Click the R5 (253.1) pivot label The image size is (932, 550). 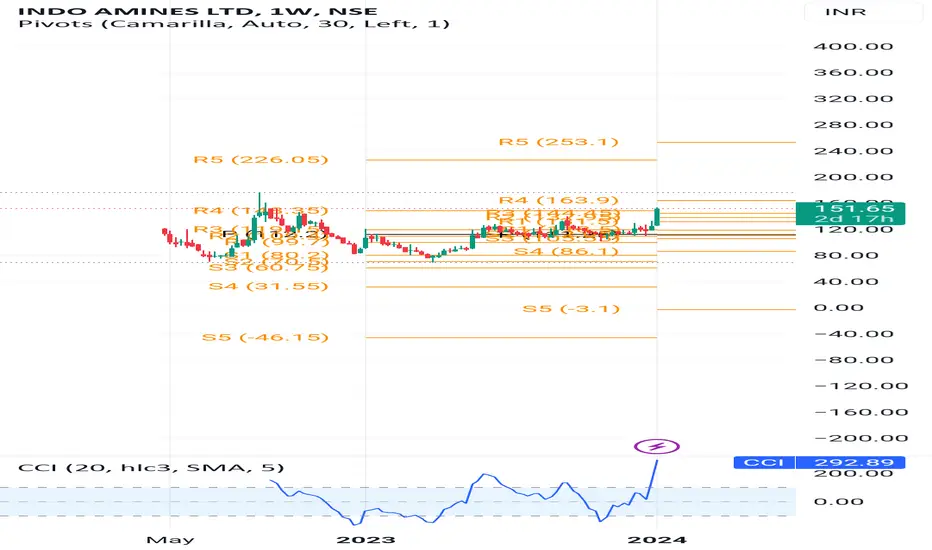[559, 142]
